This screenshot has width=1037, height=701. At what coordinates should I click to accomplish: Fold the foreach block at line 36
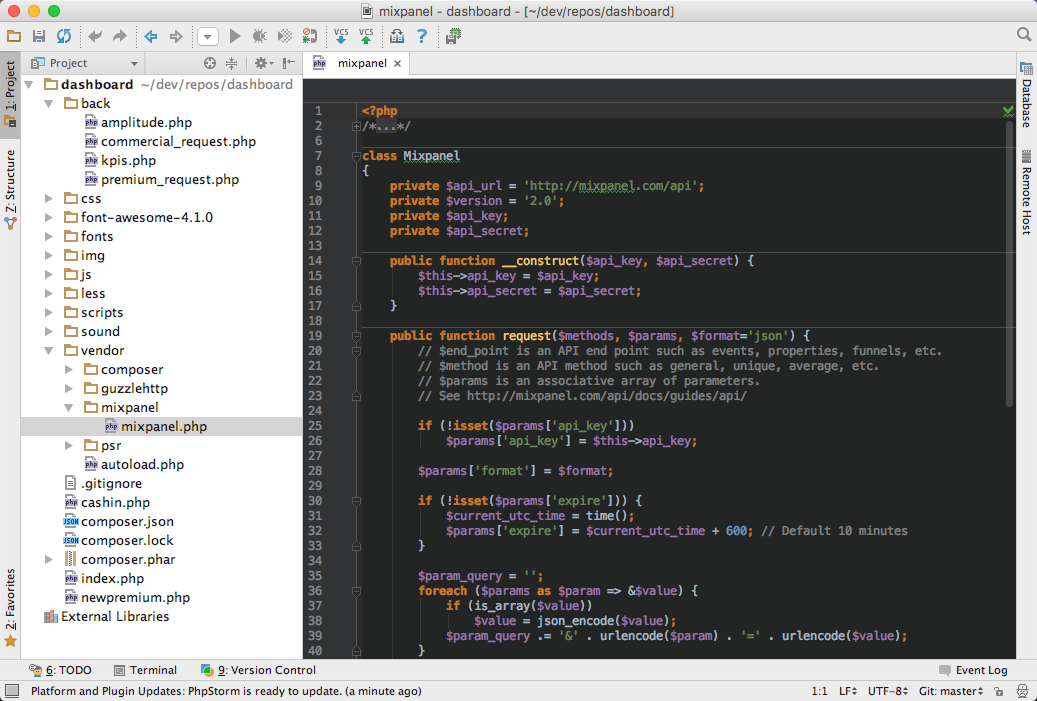[356, 591]
